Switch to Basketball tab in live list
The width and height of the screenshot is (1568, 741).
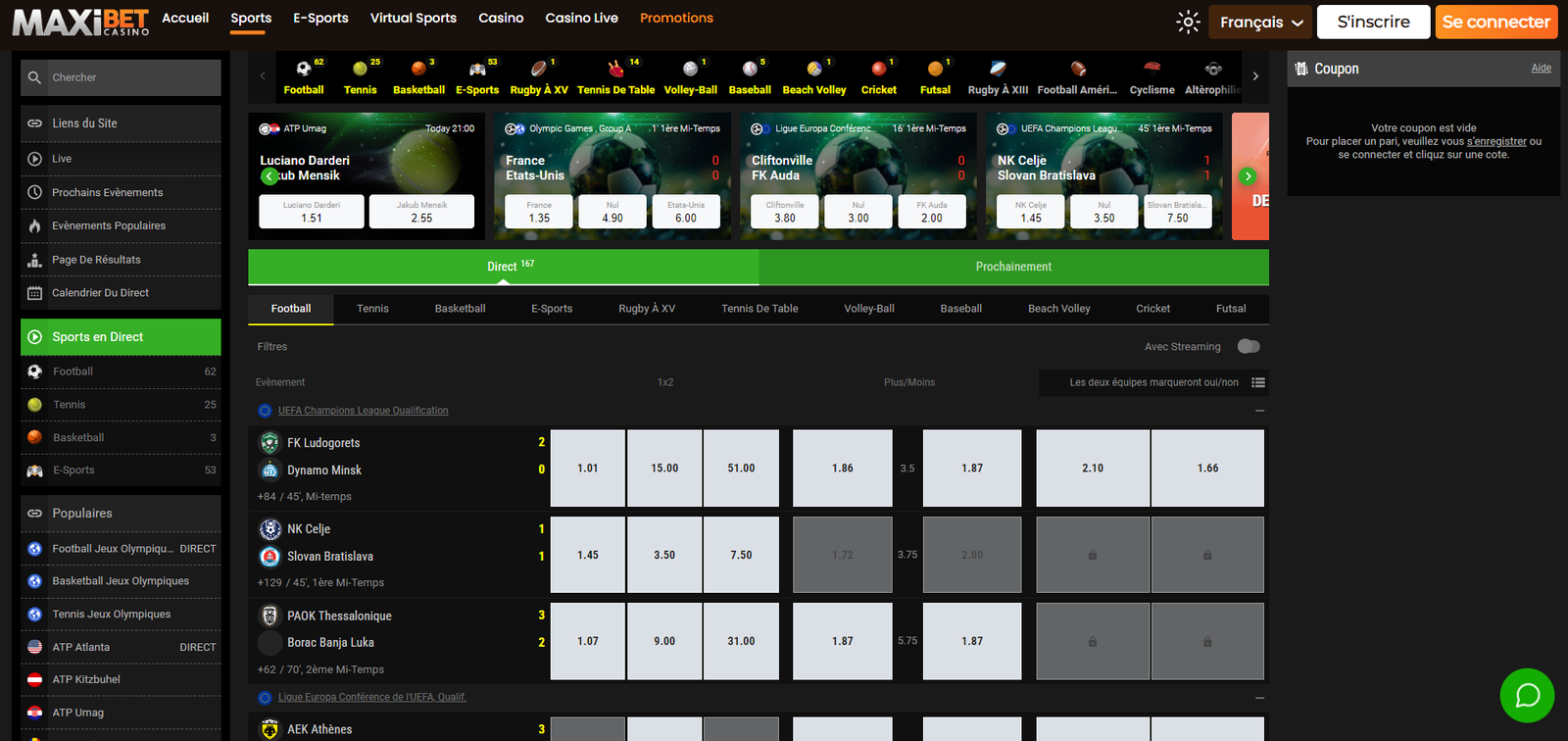pos(460,309)
